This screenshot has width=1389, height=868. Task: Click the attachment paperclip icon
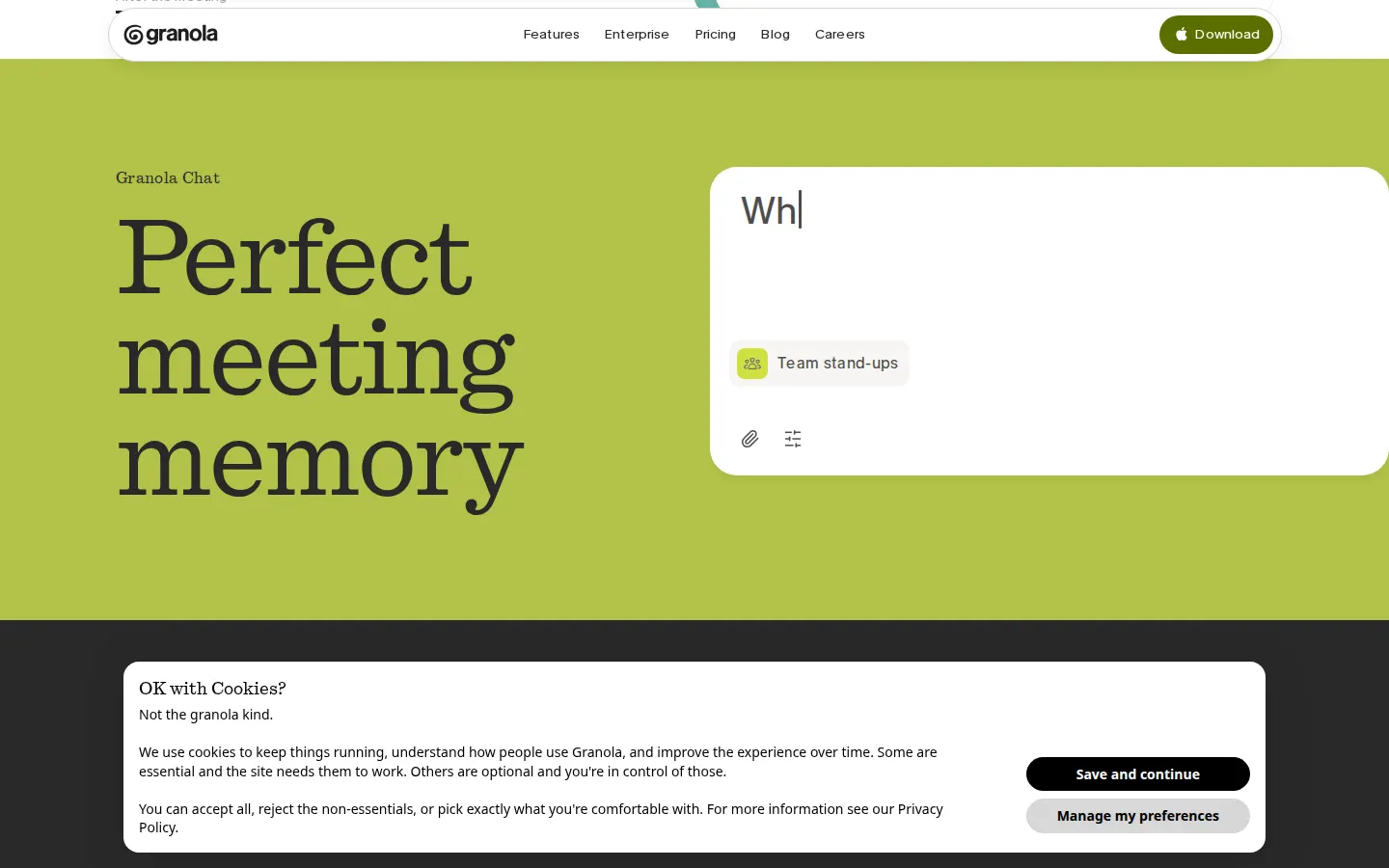[x=750, y=439]
